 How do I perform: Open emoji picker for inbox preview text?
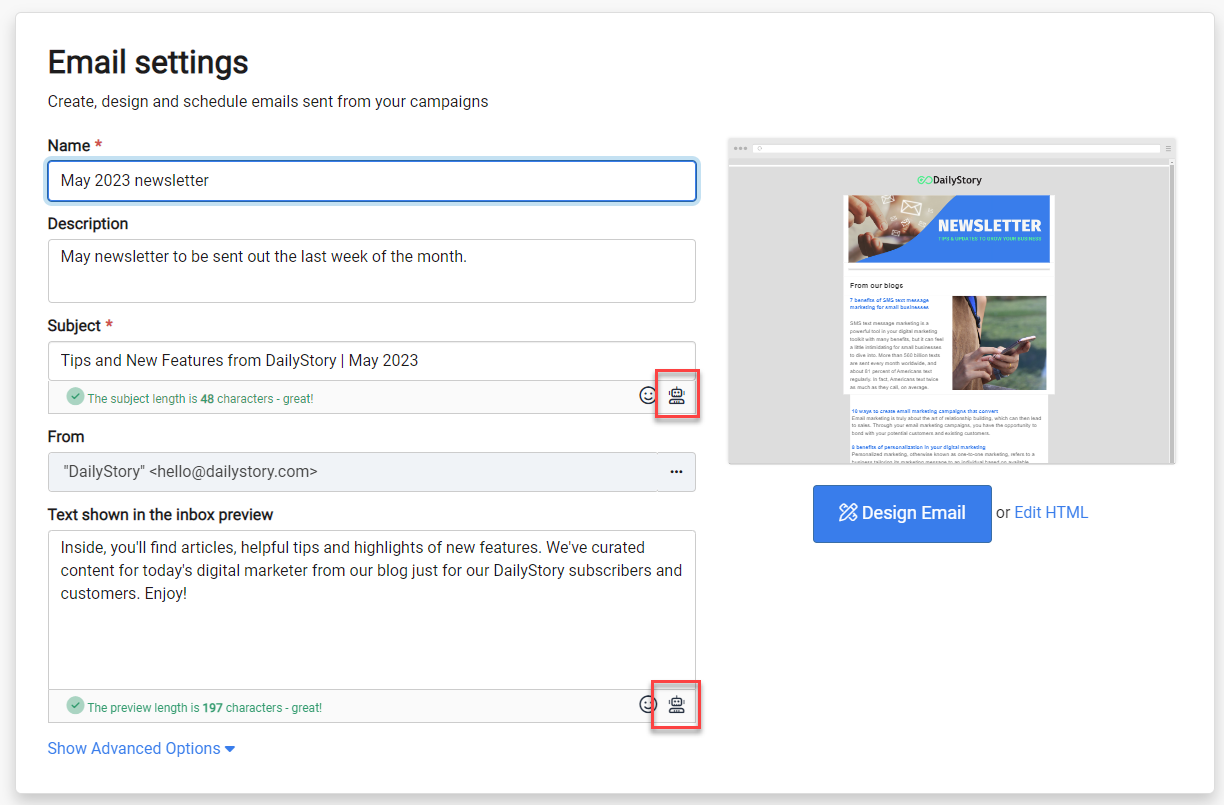648,704
